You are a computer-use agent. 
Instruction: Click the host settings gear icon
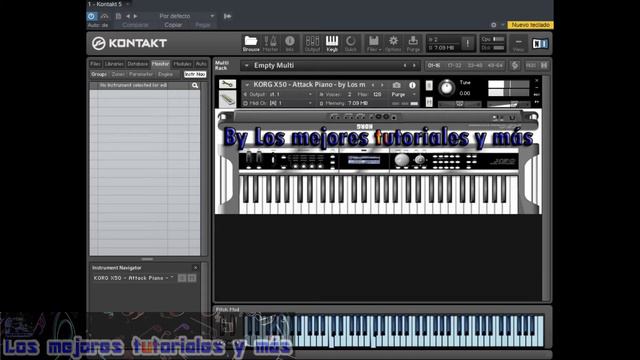pyautogui.click(x=493, y=25)
